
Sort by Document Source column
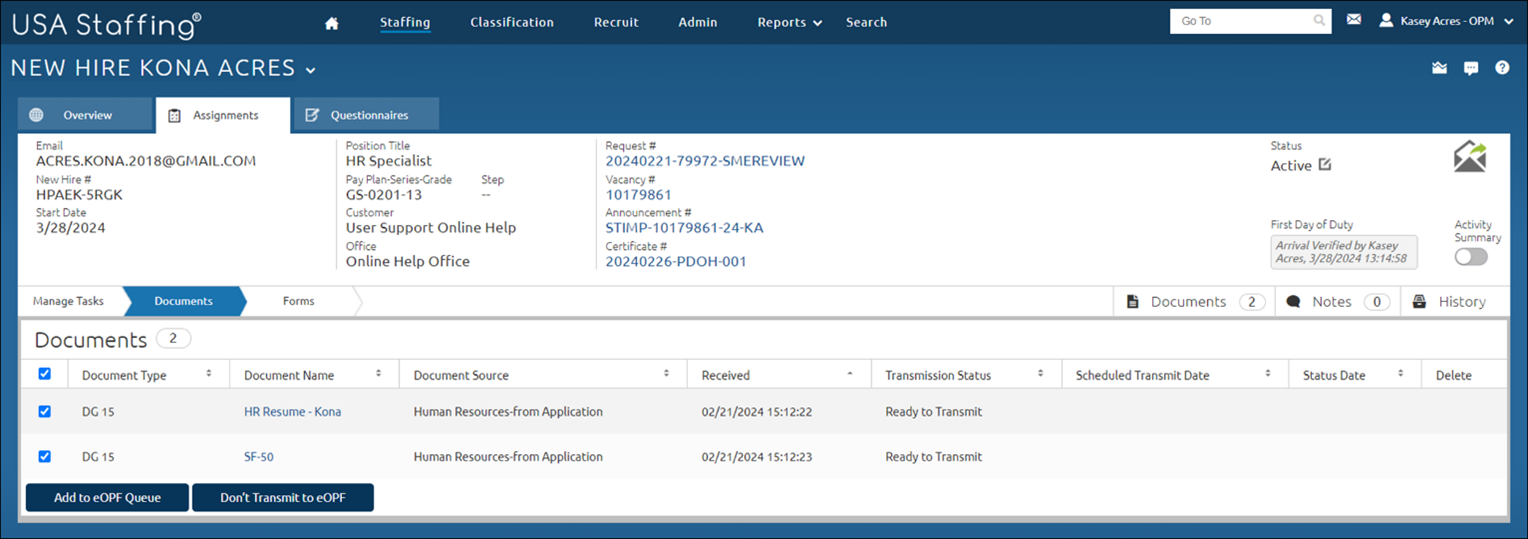[666, 374]
